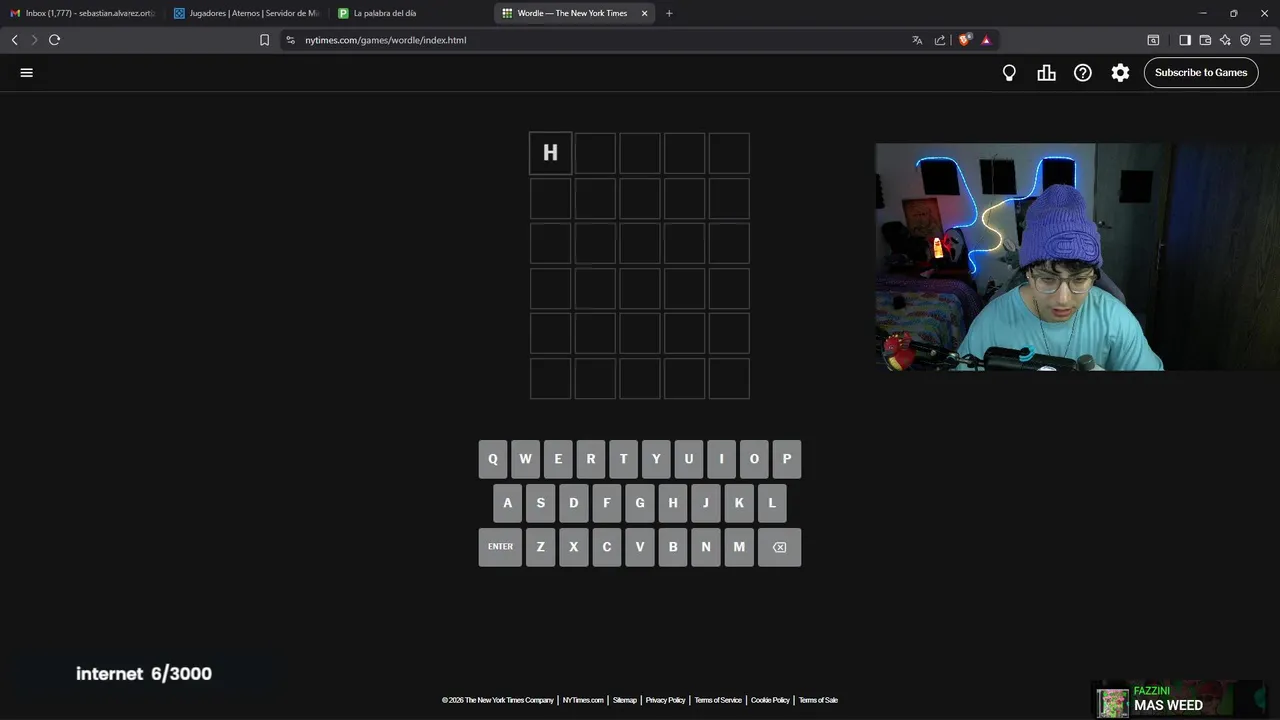Click the O key on the Wordle keyboard
Viewport: 1280px width, 720px height.
pyautogui.click(x=754, y=459)
